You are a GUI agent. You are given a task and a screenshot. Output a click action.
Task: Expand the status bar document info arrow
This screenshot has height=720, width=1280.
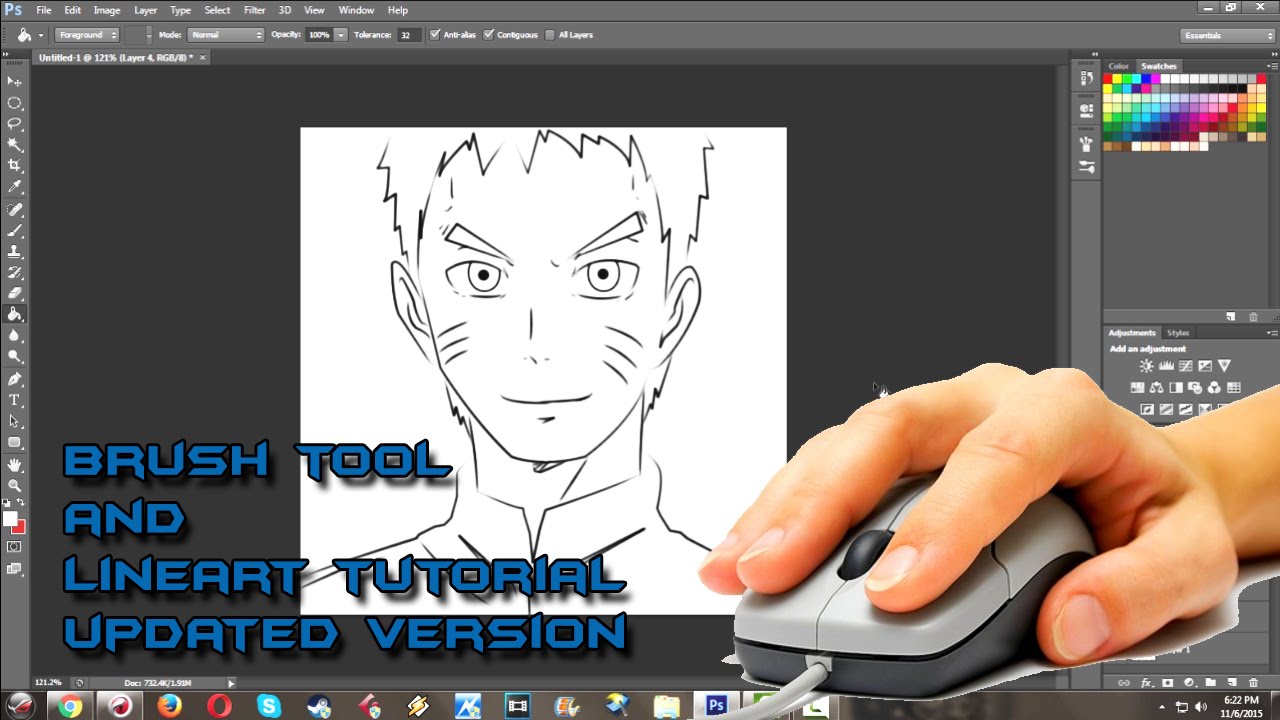(231, 683)
